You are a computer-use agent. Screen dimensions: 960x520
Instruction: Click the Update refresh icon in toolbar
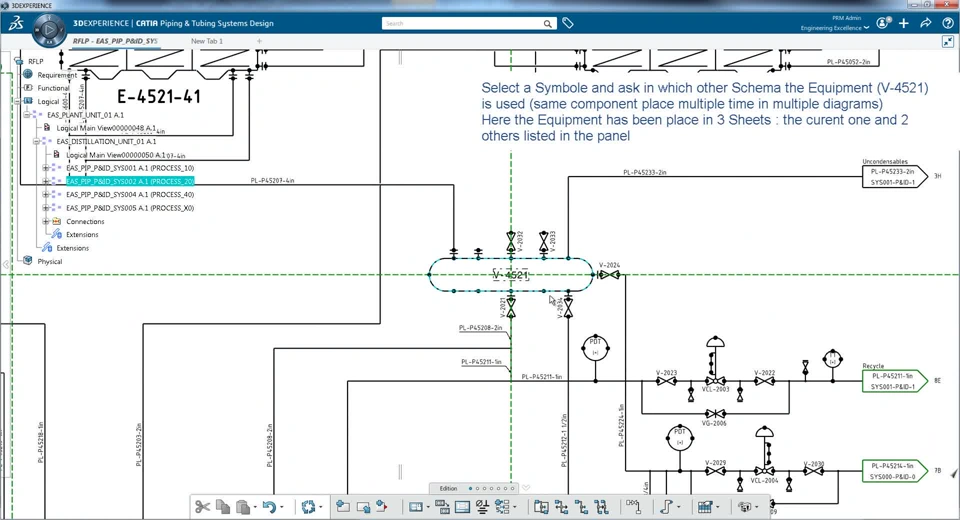(x=308, y=507)
